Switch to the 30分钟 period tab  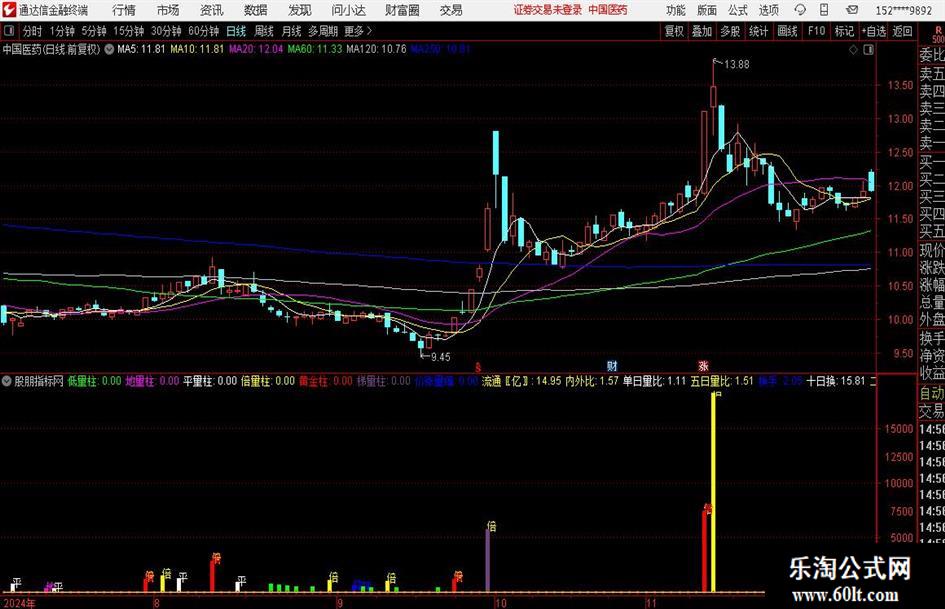pos(166,31)
